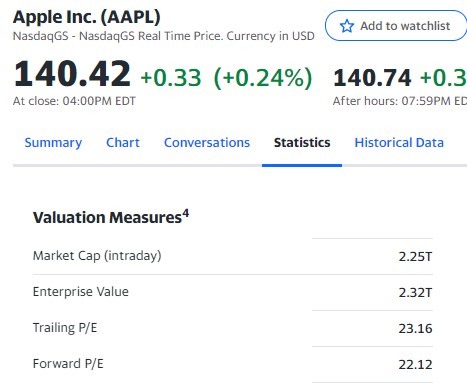
Task: Click the Valuation Measures heading
Action: pos(107,218)
